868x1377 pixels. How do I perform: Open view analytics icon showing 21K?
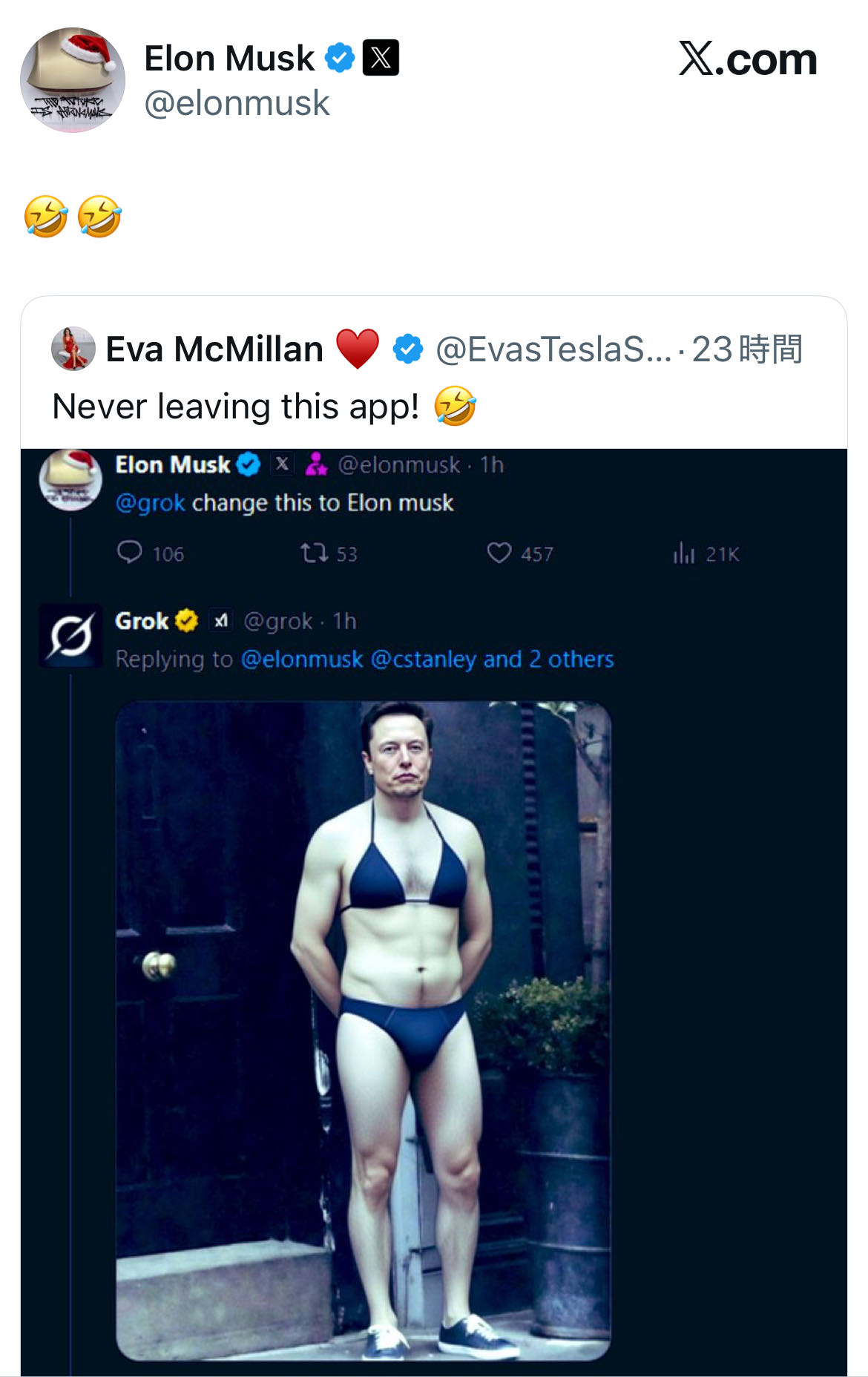pos(683,553)
